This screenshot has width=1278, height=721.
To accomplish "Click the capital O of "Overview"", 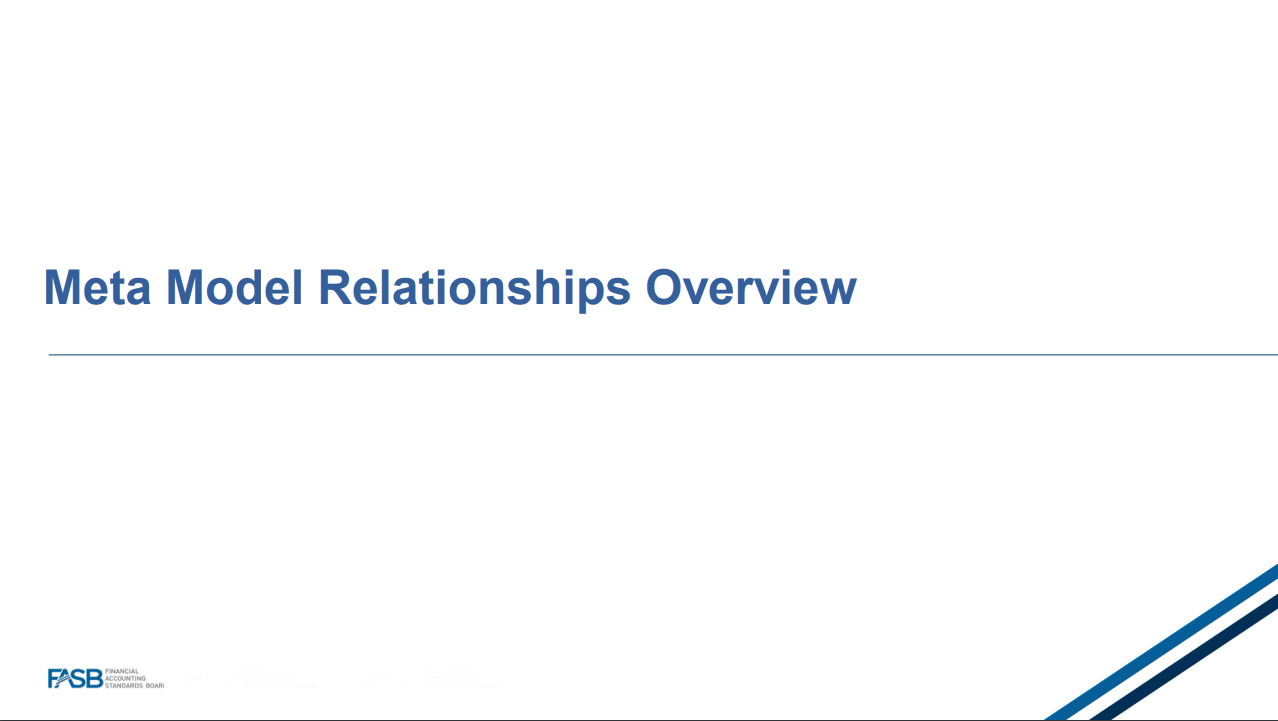I will [664, 287].
